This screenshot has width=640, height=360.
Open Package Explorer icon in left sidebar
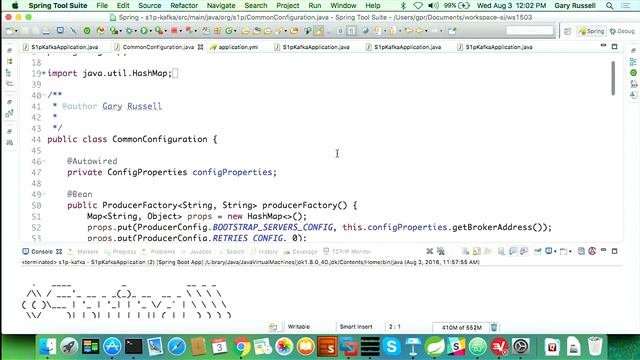9,62
